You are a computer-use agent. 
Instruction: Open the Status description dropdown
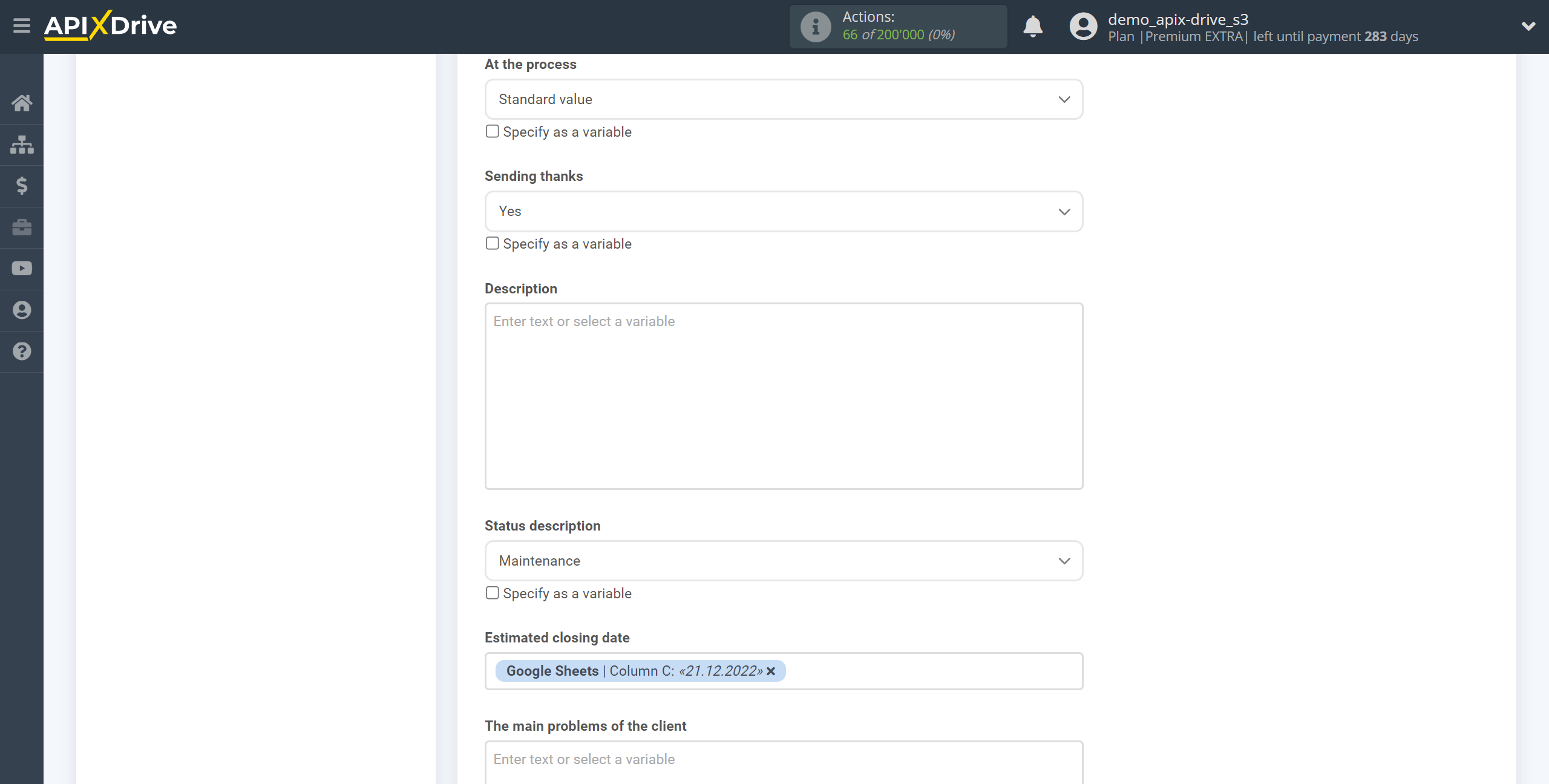click(784, 561)
